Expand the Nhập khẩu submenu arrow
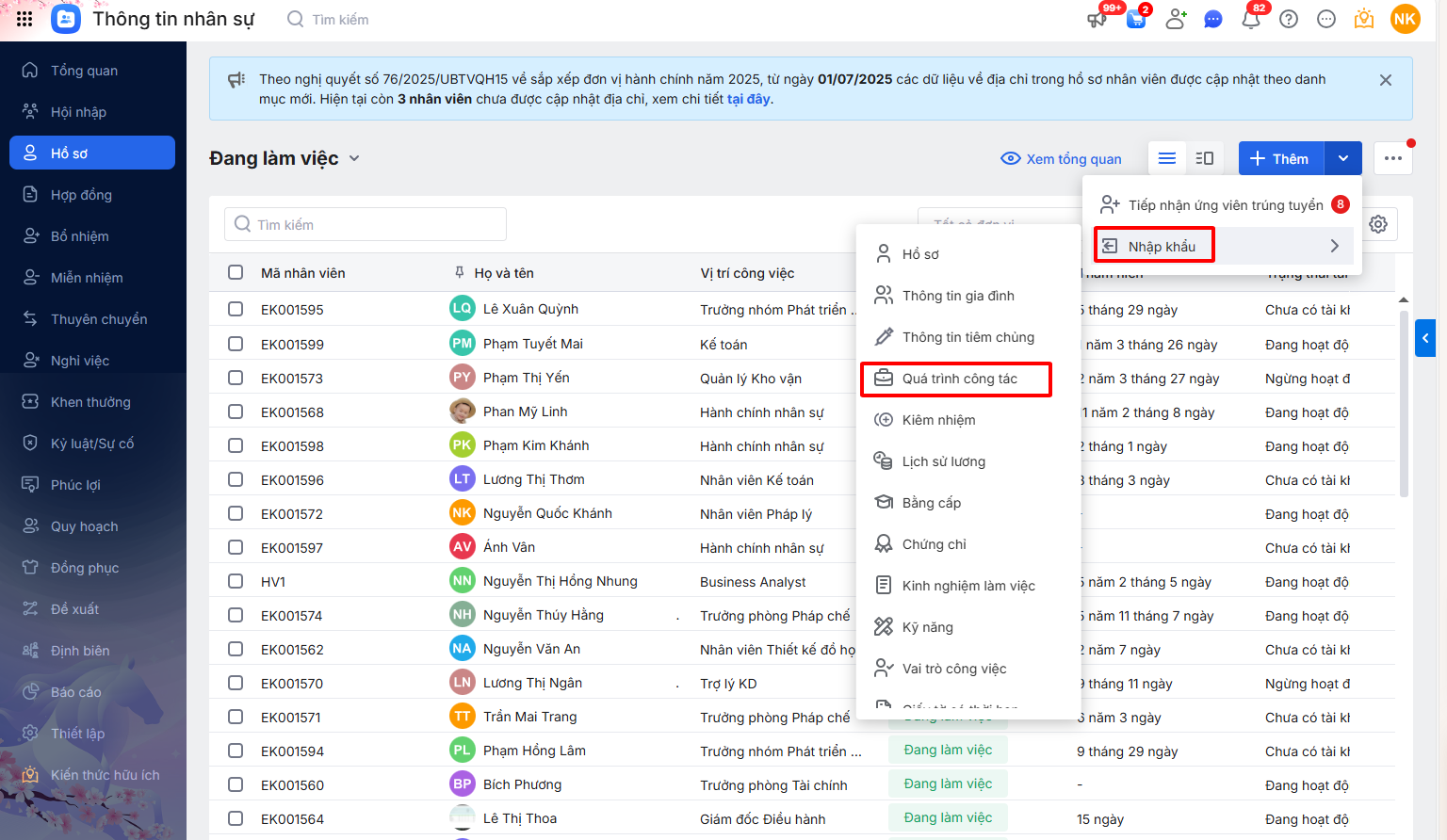 click(x=1334, y=246)
